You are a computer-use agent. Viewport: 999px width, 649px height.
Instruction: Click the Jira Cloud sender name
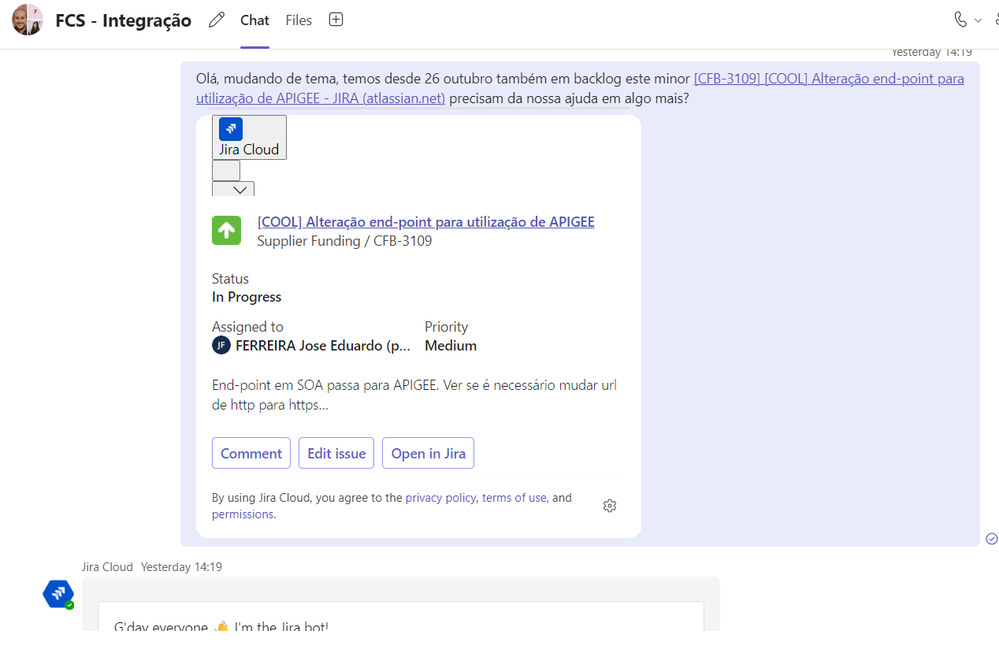107,567
